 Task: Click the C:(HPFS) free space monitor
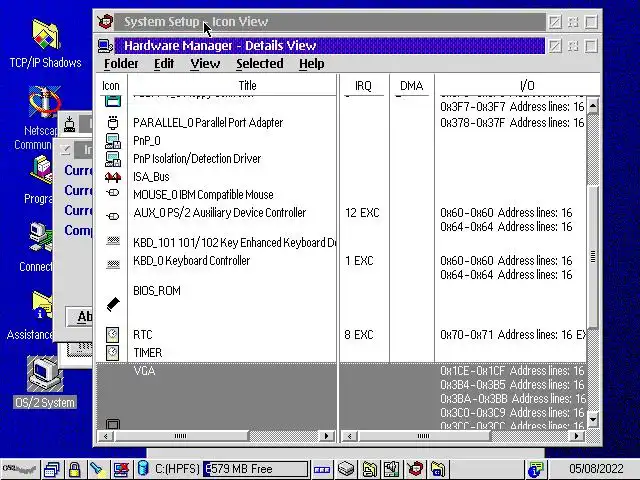coord(255,469)
